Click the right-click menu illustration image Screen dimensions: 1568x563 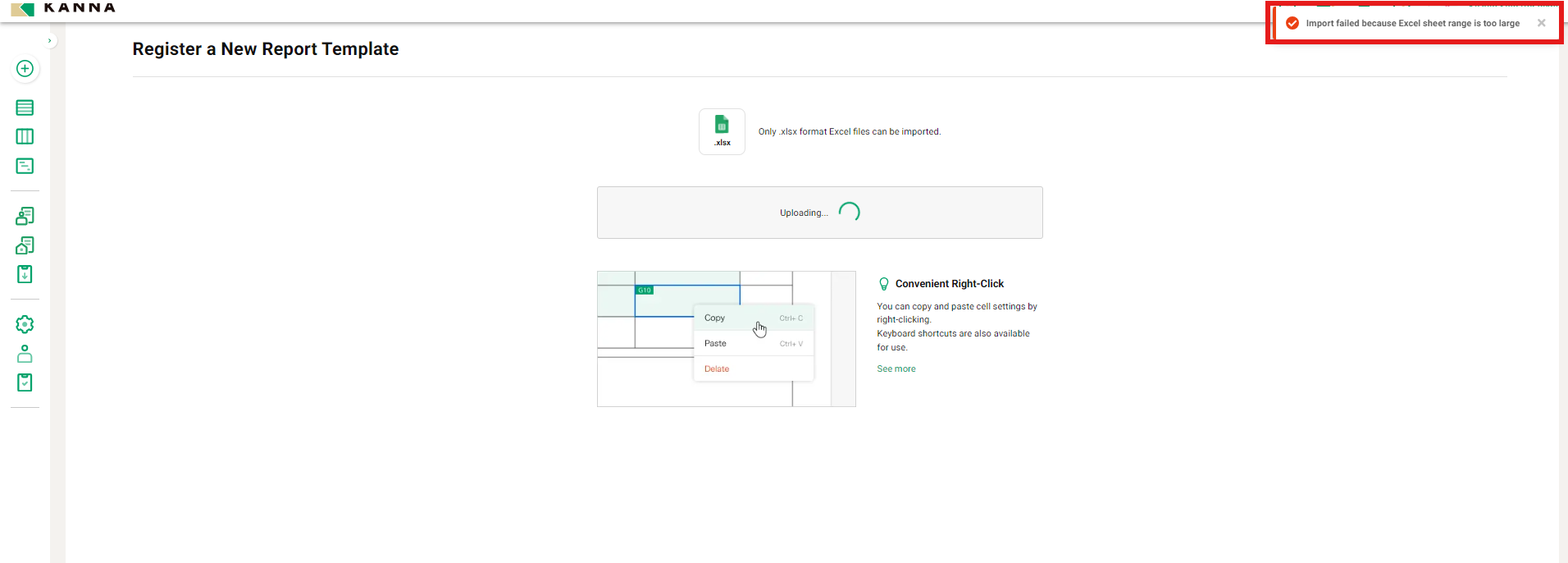pyautogui.click(x=726, y=339)
